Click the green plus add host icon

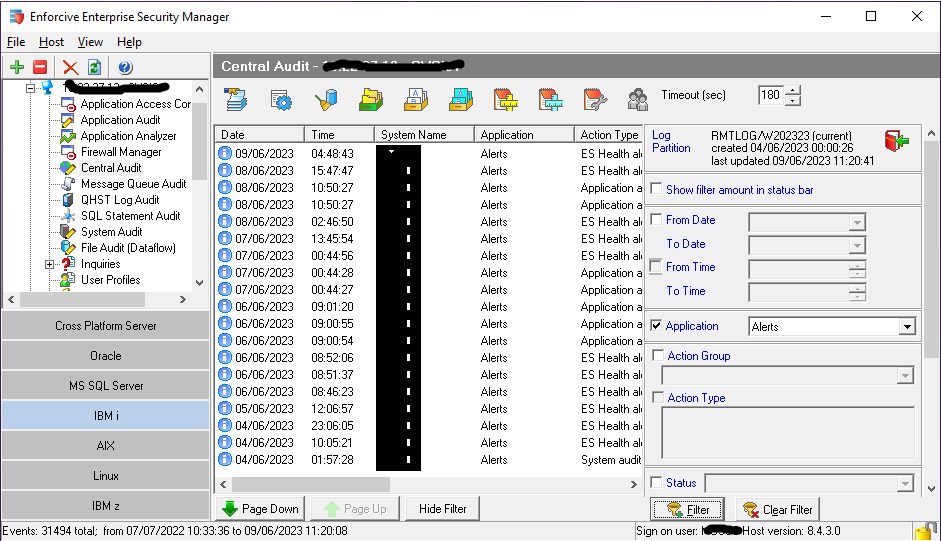point(17,67)
